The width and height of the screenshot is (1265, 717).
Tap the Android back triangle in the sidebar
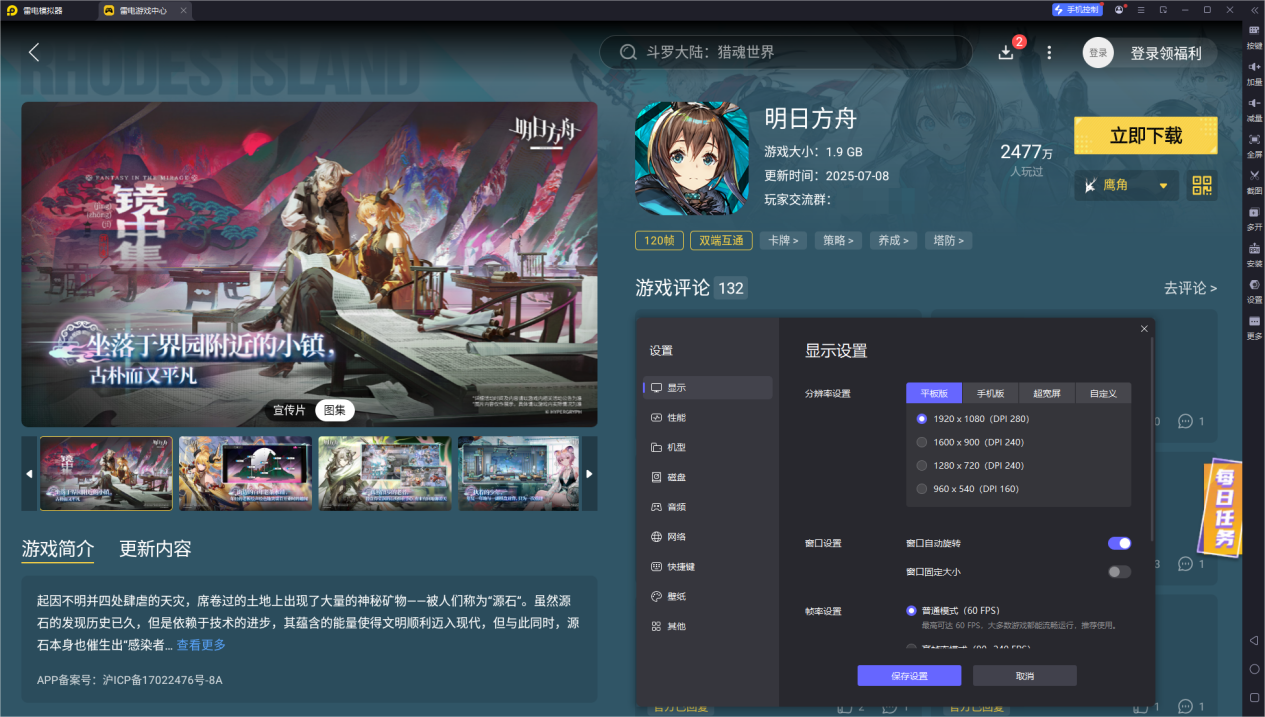[1254, 640]
